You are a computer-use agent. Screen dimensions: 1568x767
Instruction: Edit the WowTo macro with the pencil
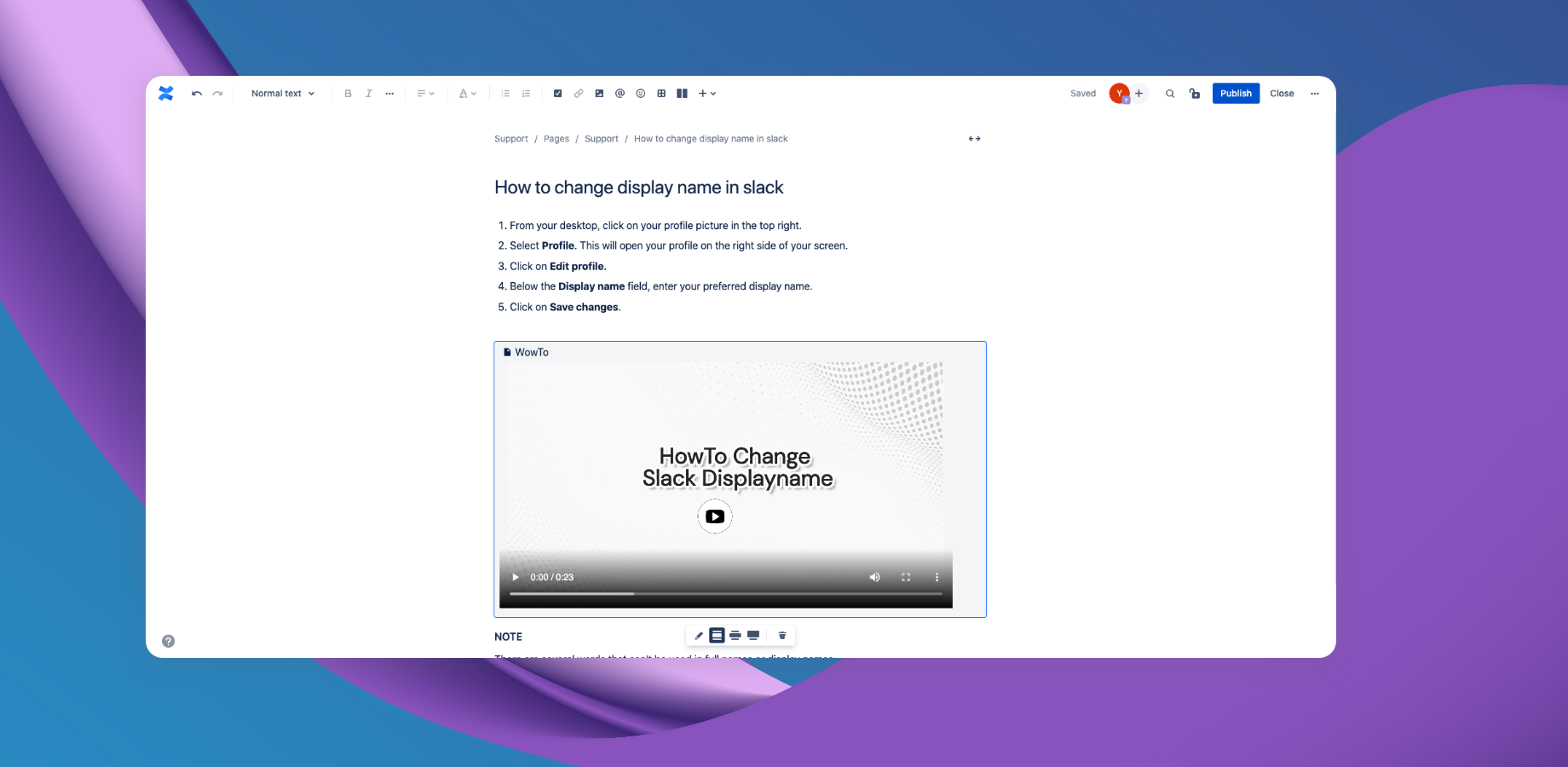tap(699, 636)
